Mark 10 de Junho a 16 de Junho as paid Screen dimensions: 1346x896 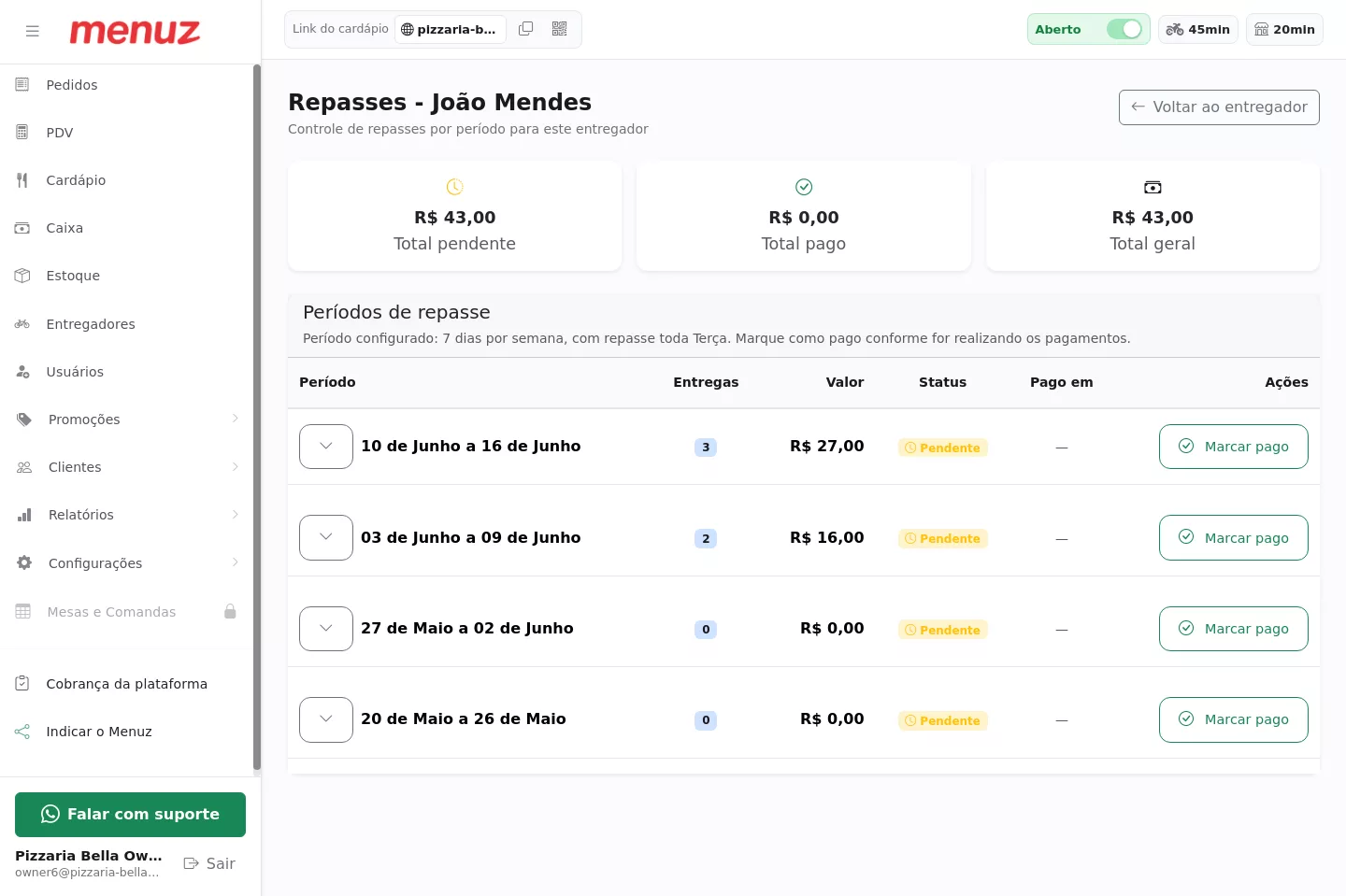pyautogui.click(x=1234, y=447)
